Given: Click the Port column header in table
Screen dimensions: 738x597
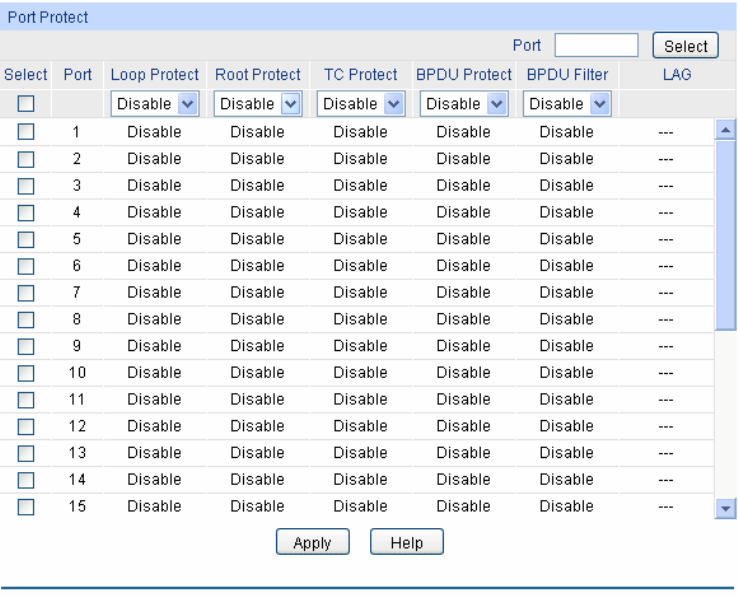Looking at the screenshot, I should [78, 74].
